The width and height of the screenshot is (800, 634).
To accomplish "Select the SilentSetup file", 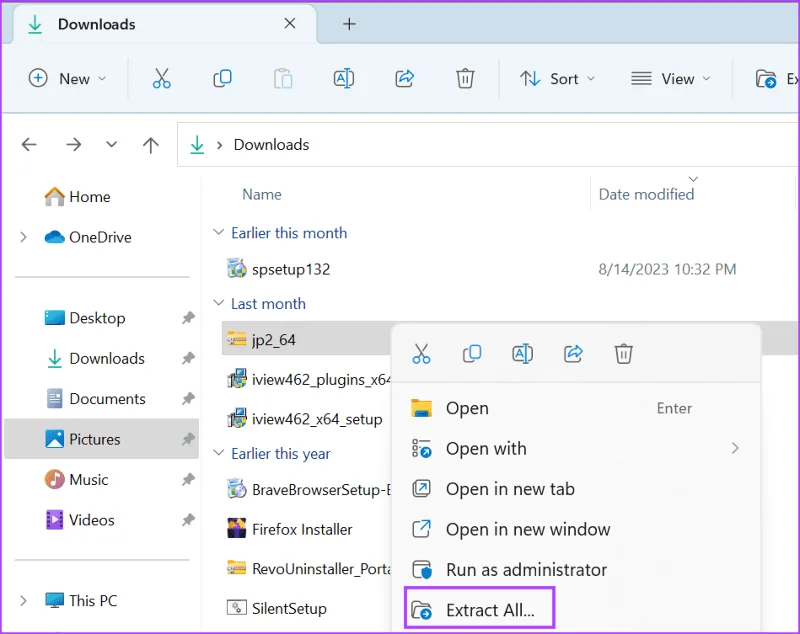I will (x=277, y=608).
